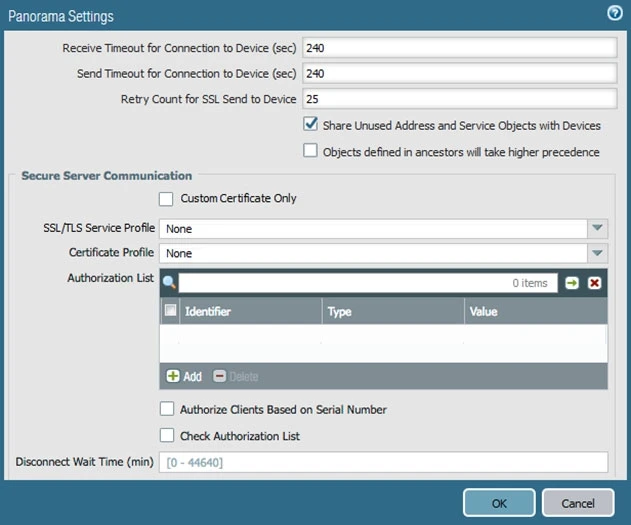Expand the SSL/TLS Service Profile dropdown

tap(598, 228)
